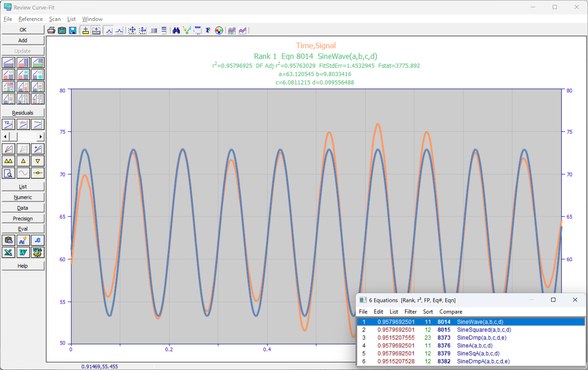The width and height of the screenshot is (588, 370).
Task: Click the OK button
Action: point(23,29)
